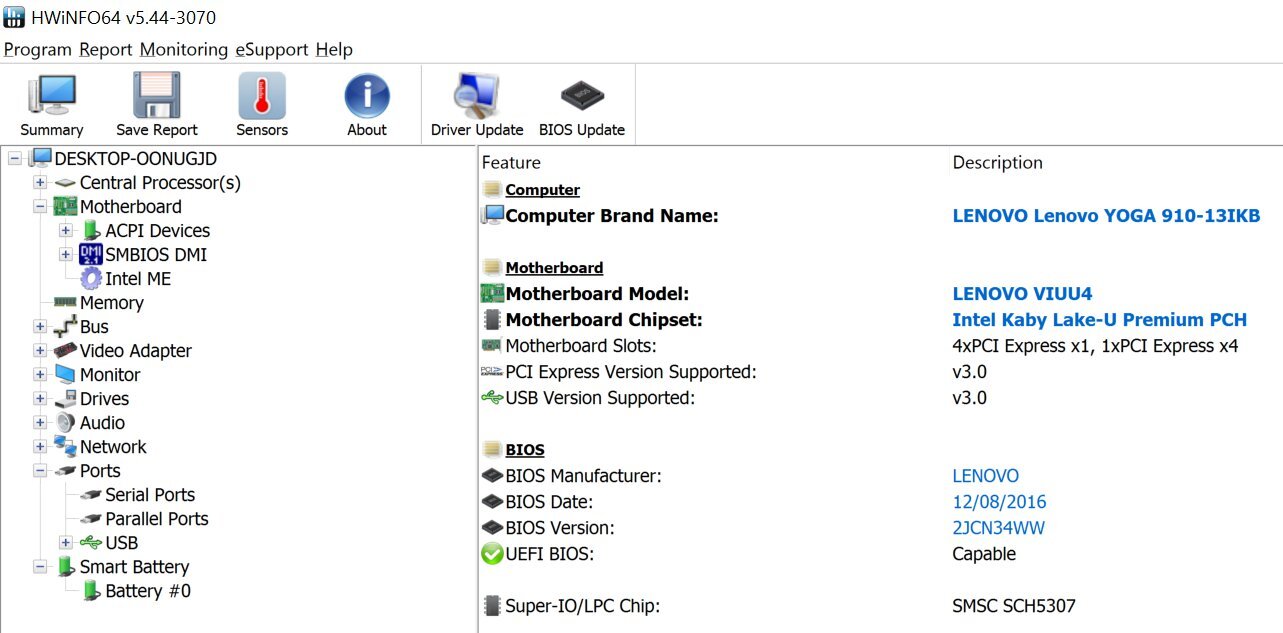Collapse the Smart Battery node
The height and width of the screenshot is (633, 1283).
pyautogui.click(x=40, y=567)
